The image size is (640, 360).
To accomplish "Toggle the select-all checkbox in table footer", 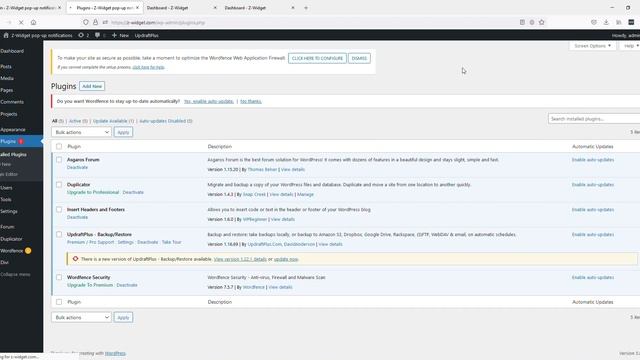I will click(59, 302).
